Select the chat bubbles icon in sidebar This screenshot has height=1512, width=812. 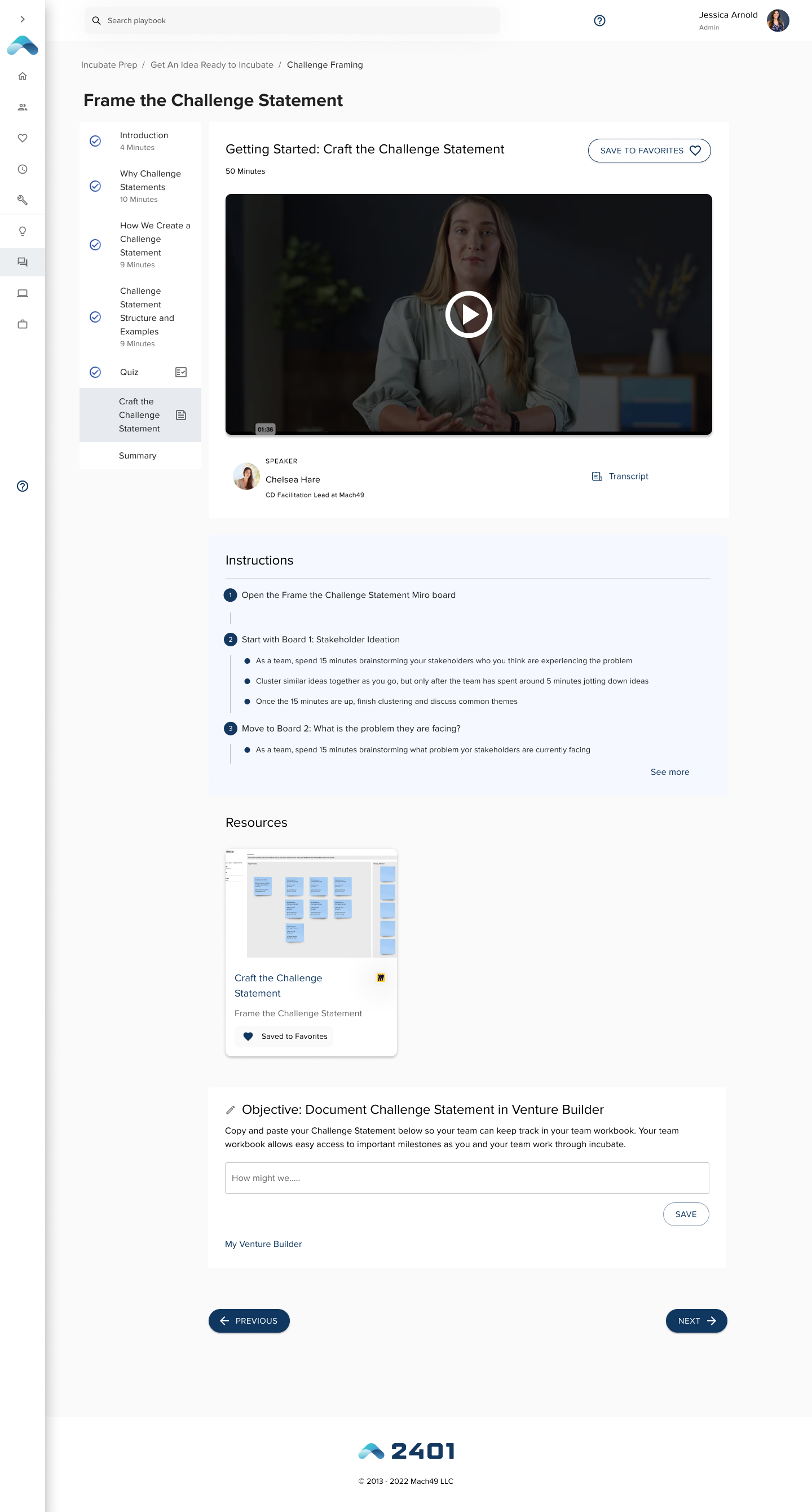(23, 262)
